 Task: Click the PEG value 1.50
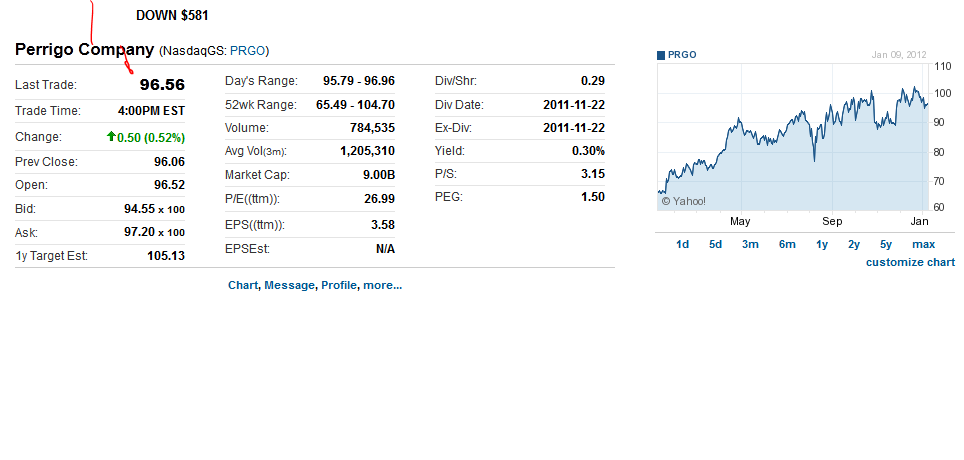point(593,197)
